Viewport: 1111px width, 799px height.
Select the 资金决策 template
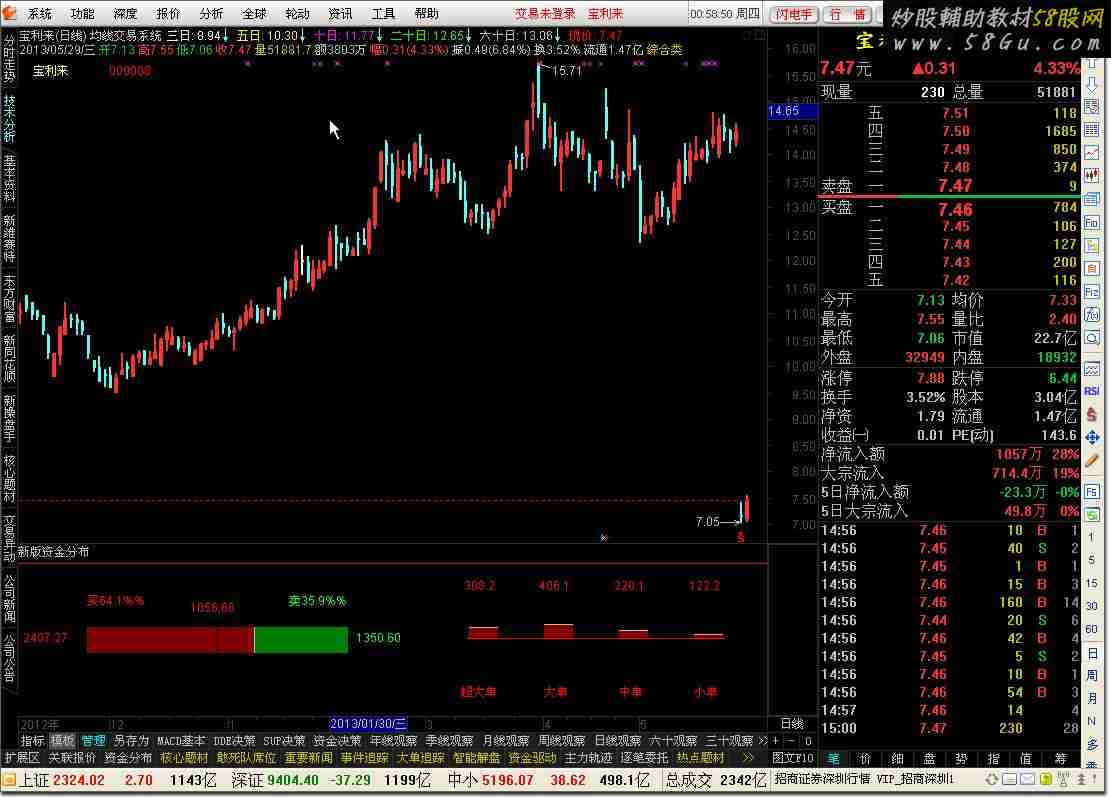(337, 741)
